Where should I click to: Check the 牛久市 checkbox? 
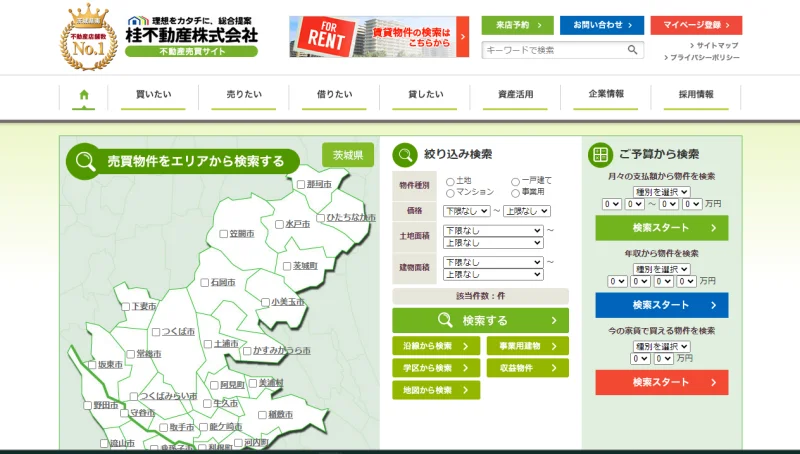(207, 403)
